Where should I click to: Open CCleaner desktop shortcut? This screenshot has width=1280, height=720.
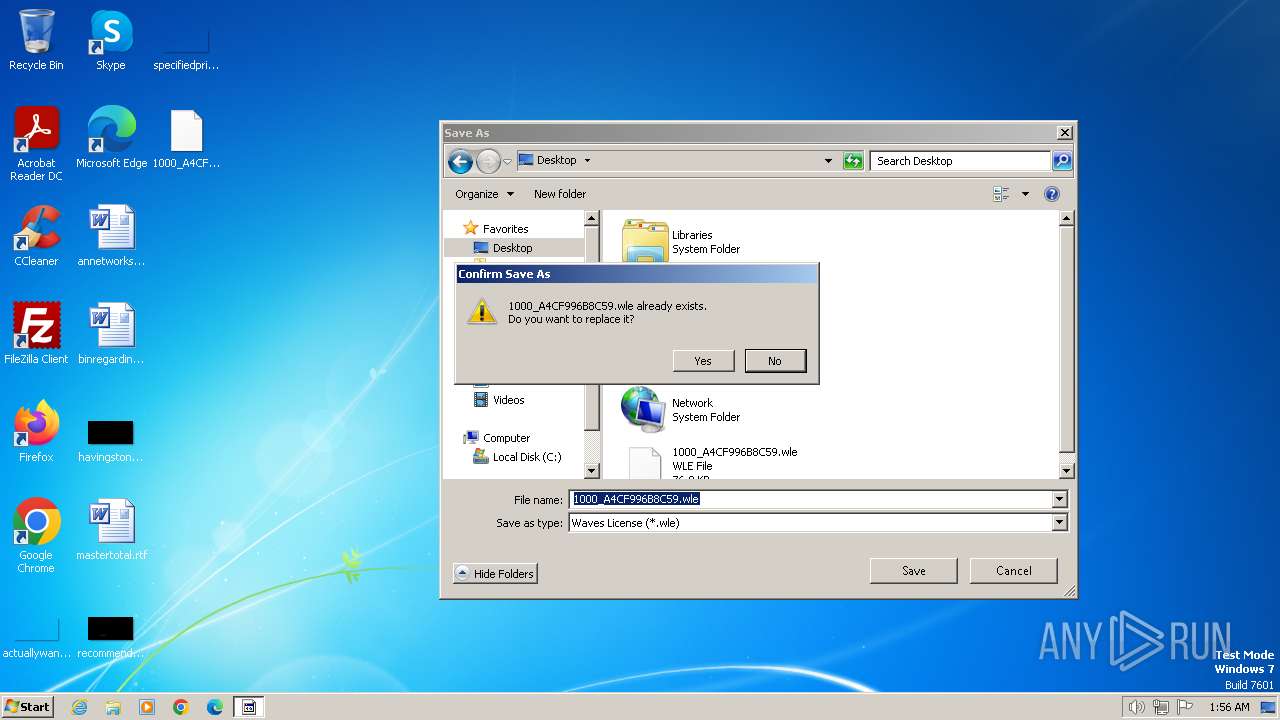(x=36, y=236)
